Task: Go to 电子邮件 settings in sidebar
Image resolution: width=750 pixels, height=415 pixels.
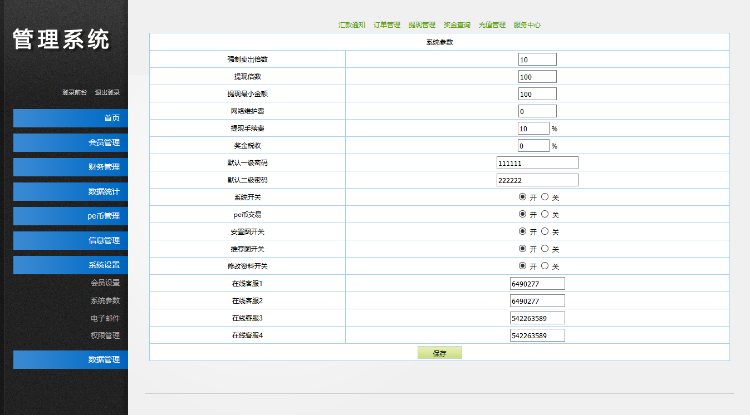Action: click(104, 318)
